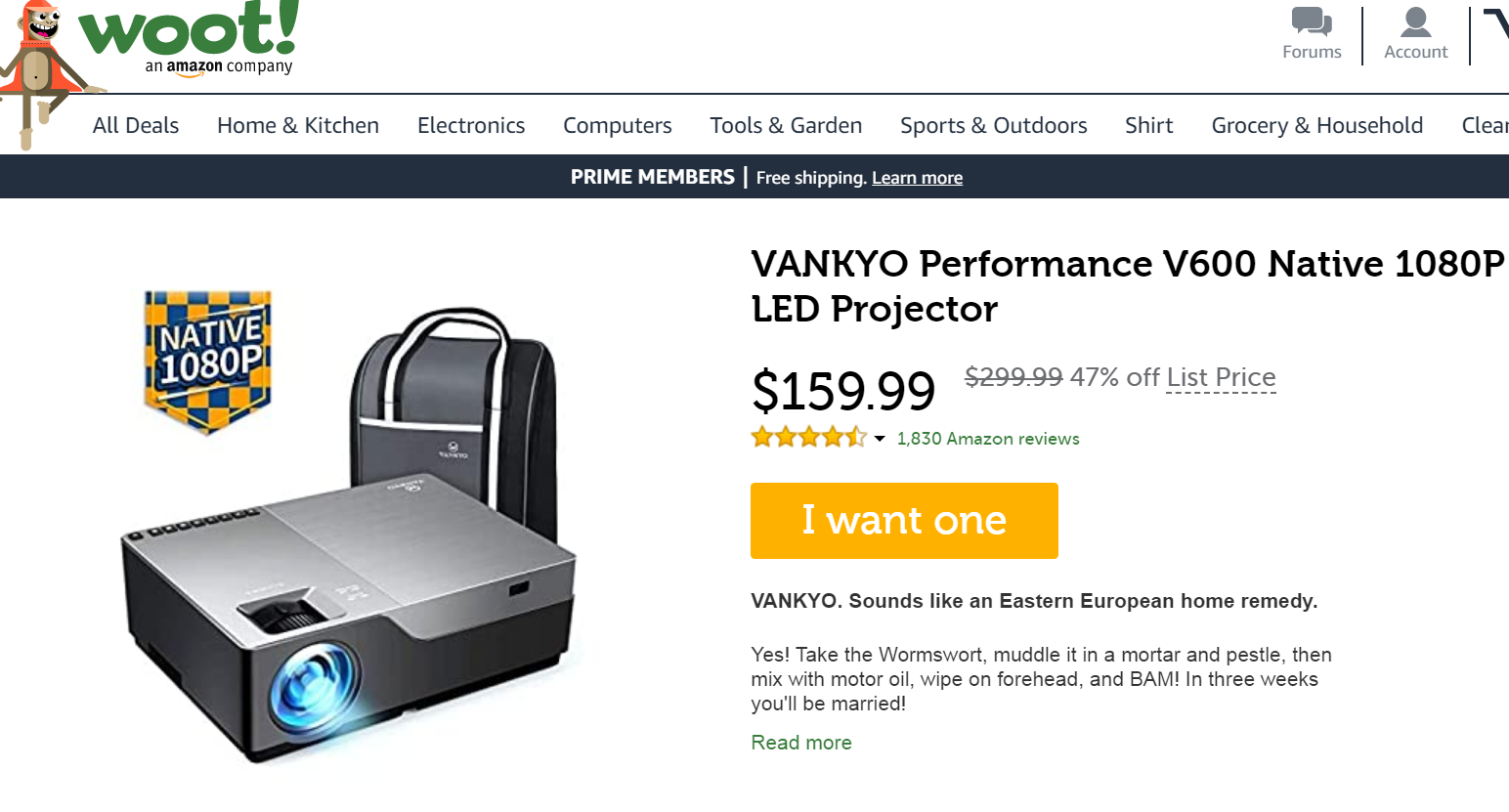Open the Electronics category
1509x812 pixels.
[x=471, y=125]
